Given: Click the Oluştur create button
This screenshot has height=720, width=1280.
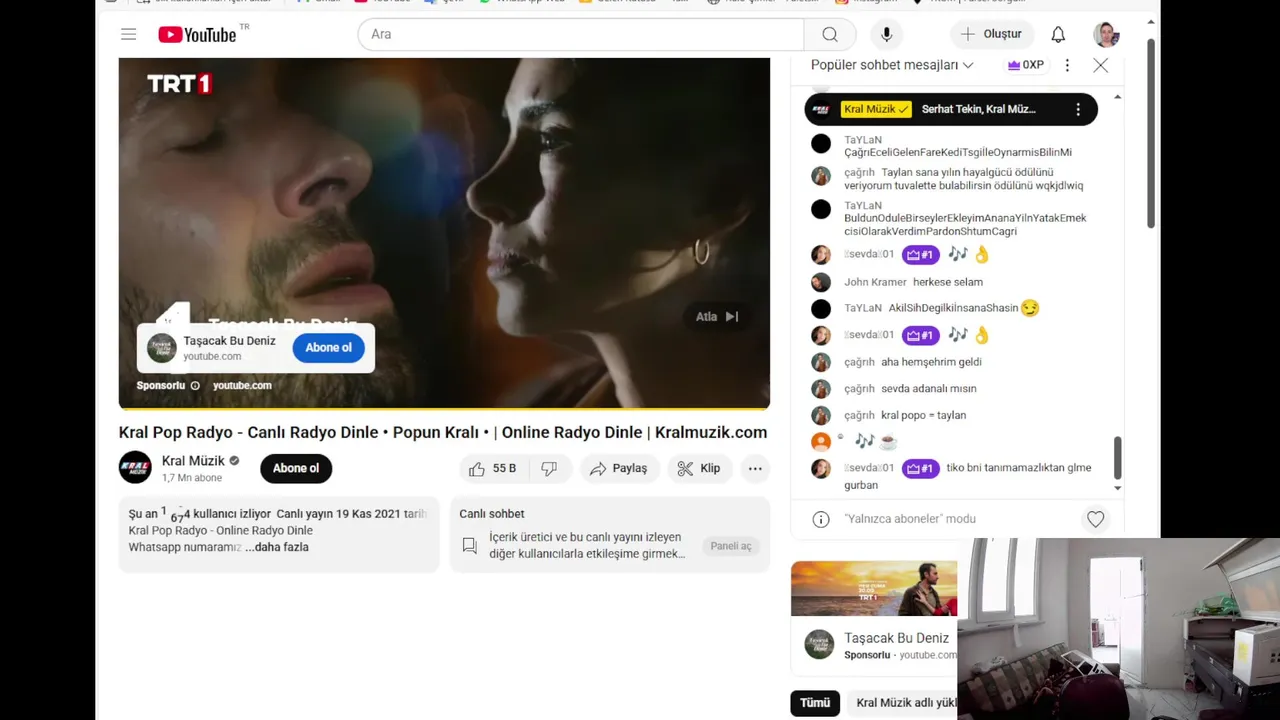Looking at the screenshot, I should pos(992,34).
